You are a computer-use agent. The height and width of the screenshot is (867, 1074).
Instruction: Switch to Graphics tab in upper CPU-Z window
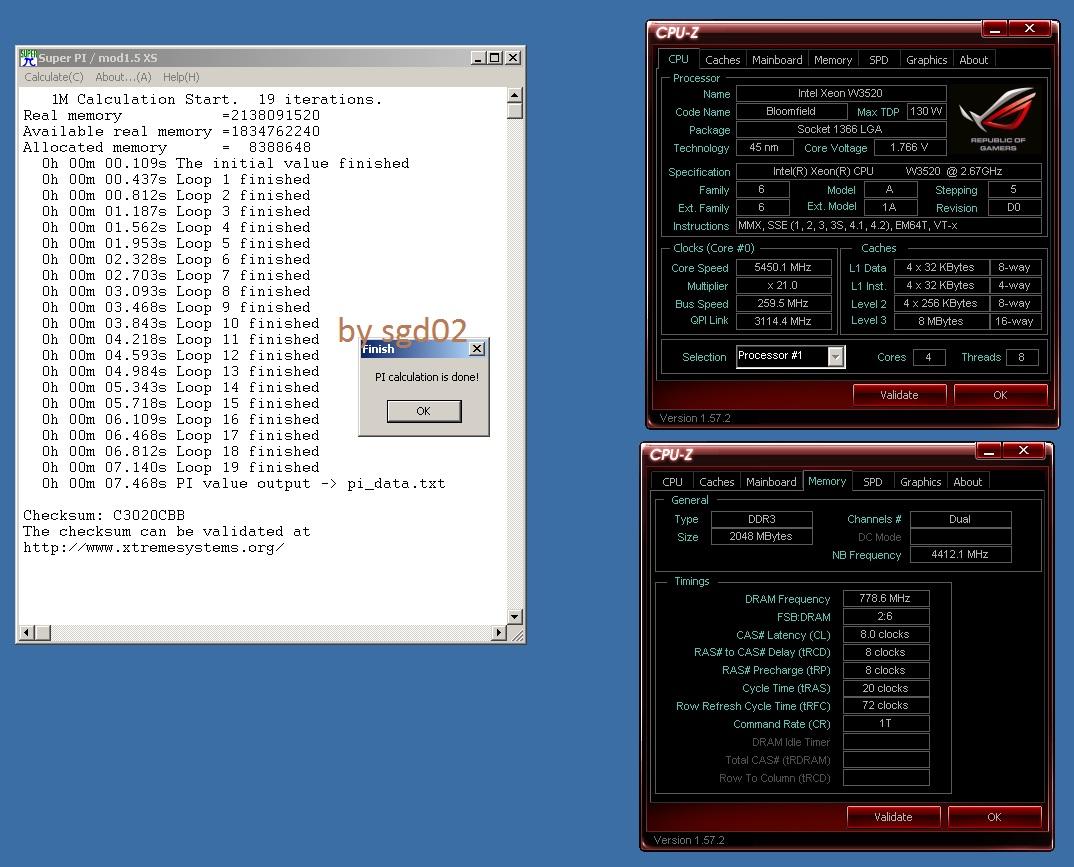point(926,60)
